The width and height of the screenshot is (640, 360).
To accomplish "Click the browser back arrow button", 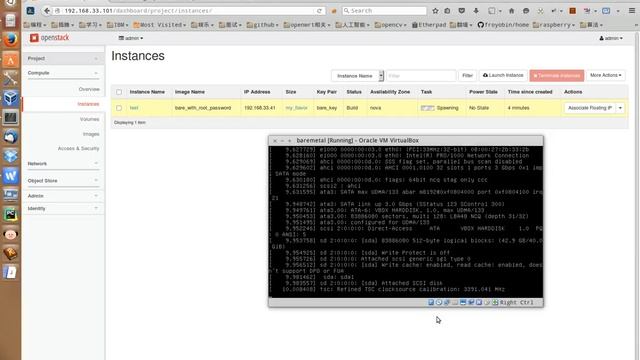I will click(47, 11).
